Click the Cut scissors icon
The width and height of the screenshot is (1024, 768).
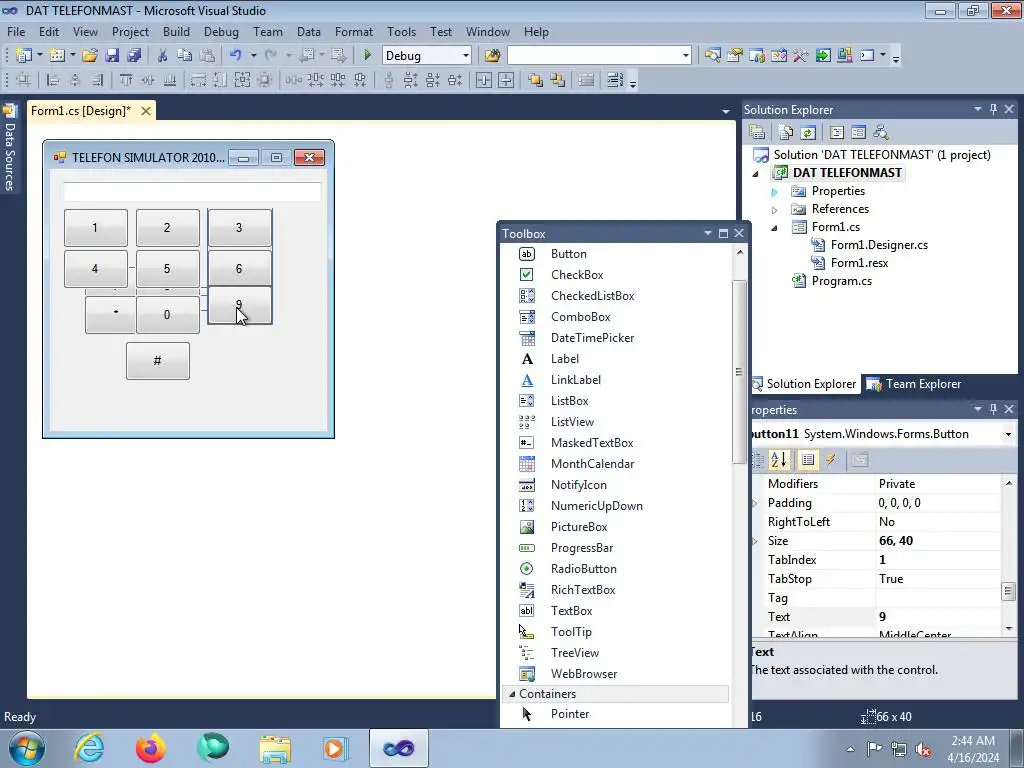click(163, 56)
